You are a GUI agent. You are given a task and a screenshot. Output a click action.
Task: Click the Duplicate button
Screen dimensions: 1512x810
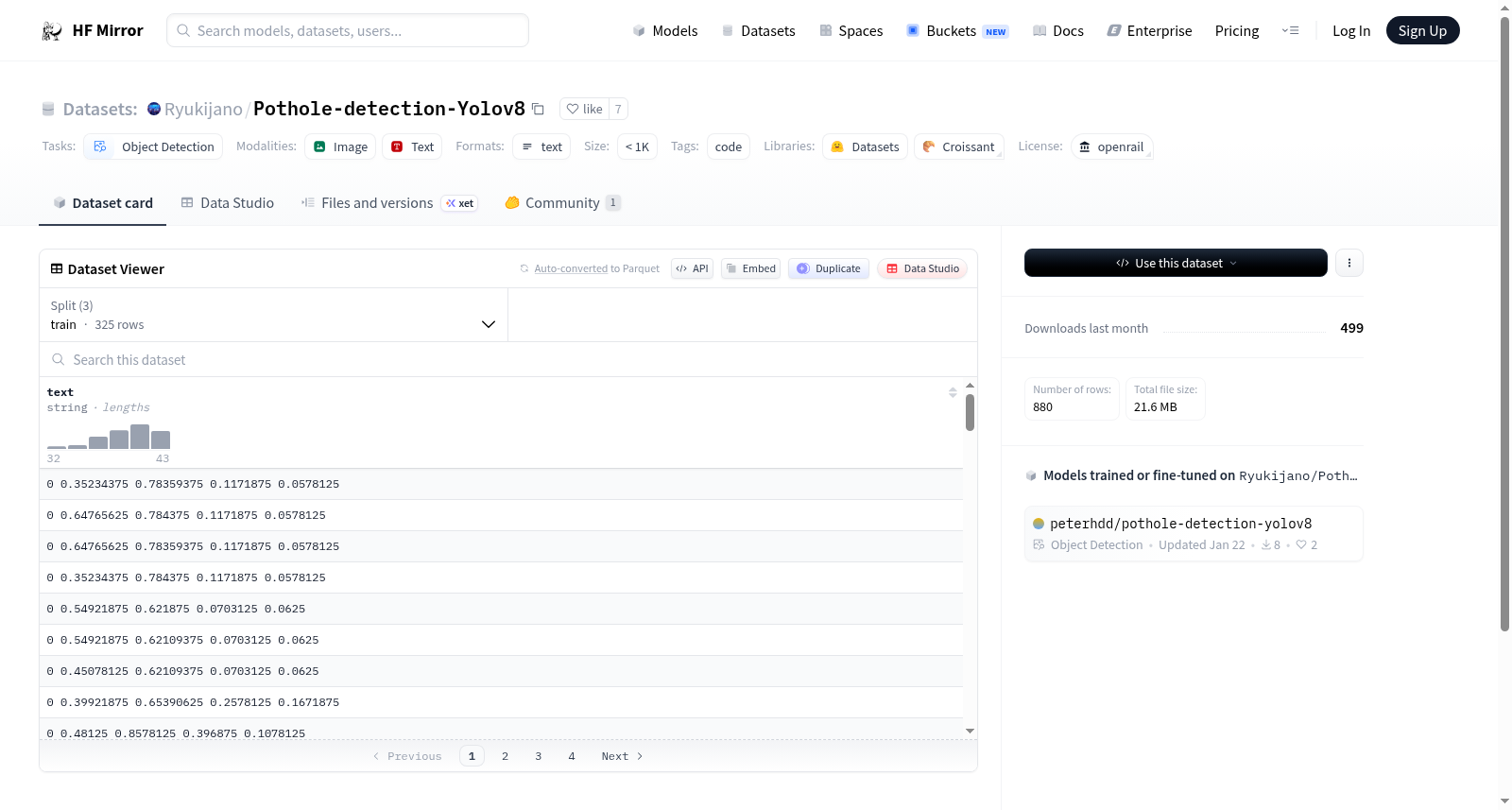(829, 268)
